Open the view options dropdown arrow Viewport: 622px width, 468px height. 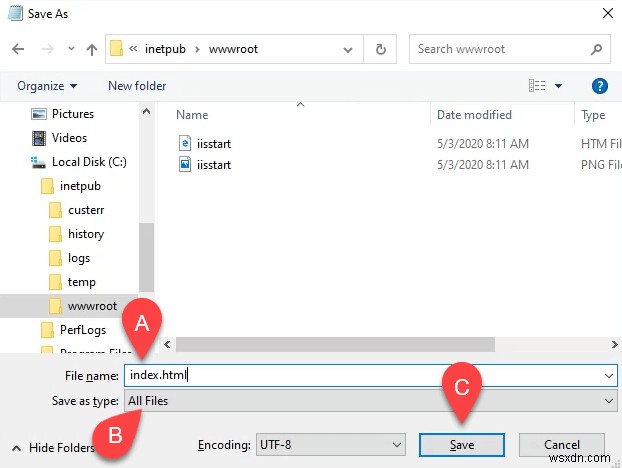[558, 86]
